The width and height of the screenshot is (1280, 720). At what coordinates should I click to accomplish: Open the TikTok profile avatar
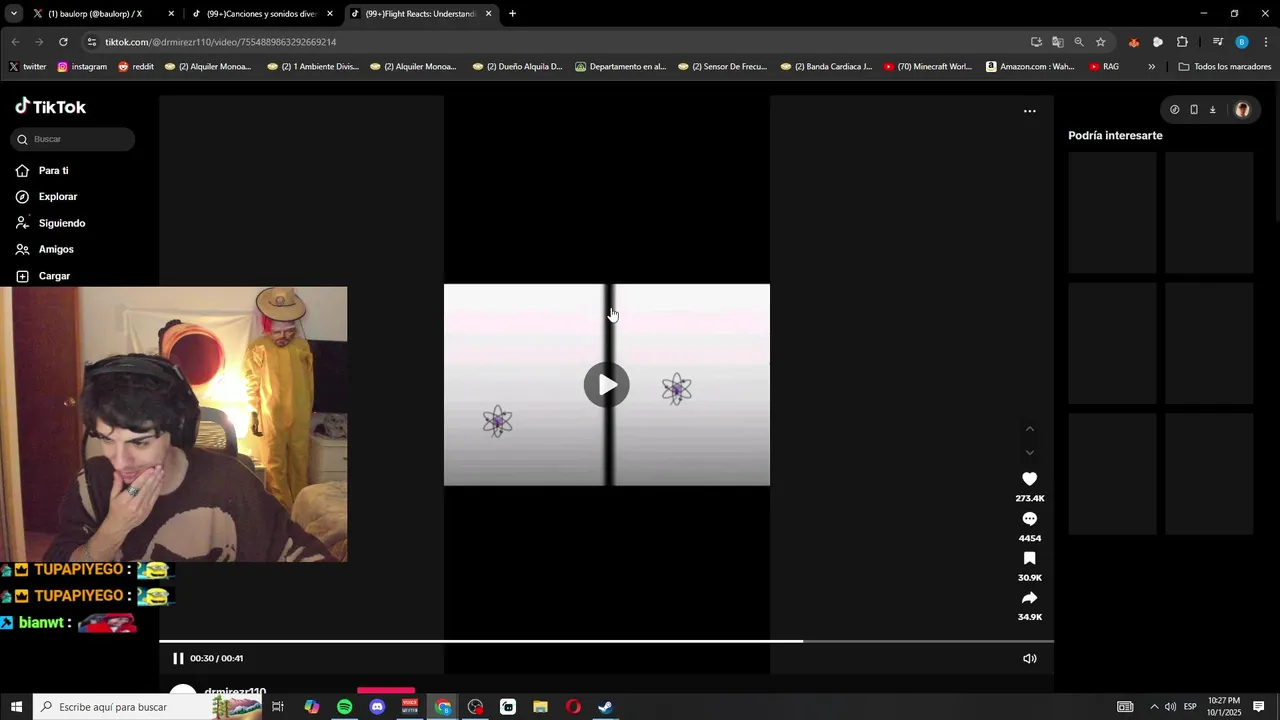(1242, 110)
